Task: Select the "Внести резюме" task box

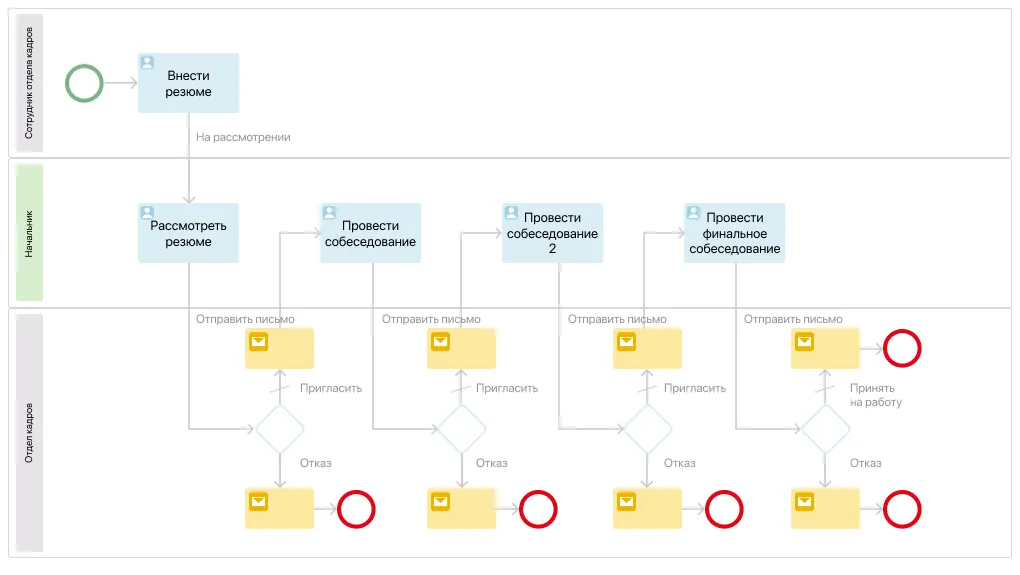Action: 189,83
